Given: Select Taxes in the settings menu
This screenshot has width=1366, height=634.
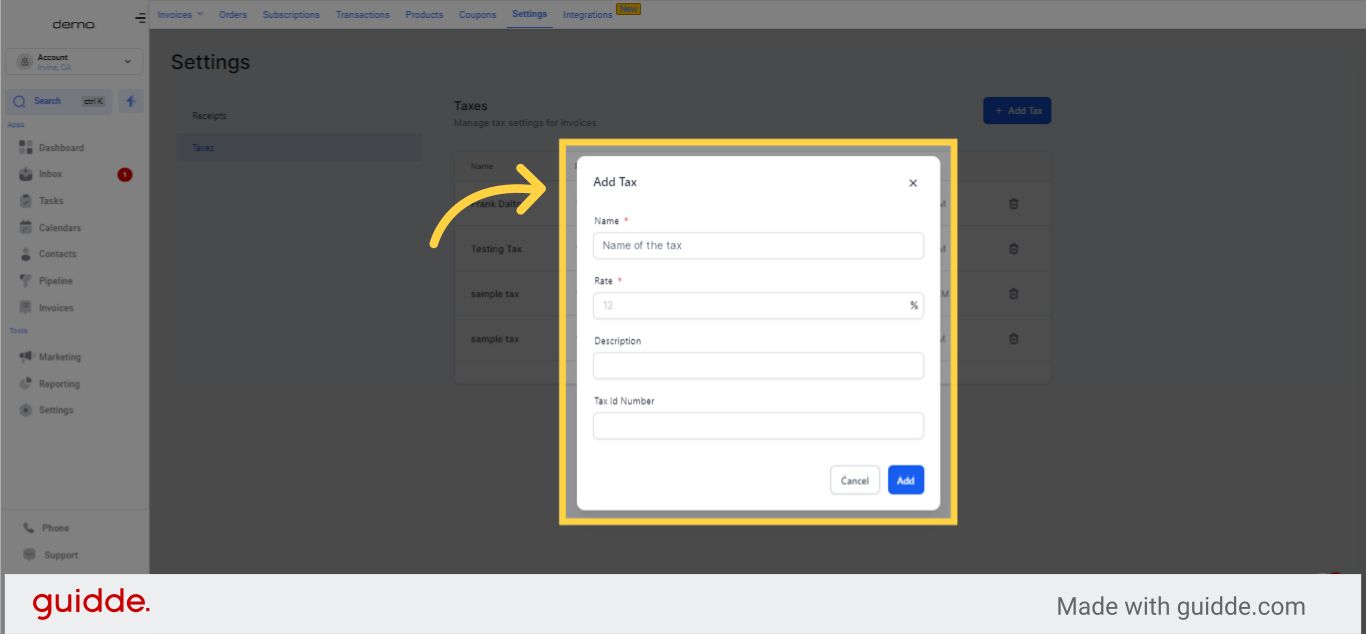Looking at the screenshot, I should click(x=298, y=147).
